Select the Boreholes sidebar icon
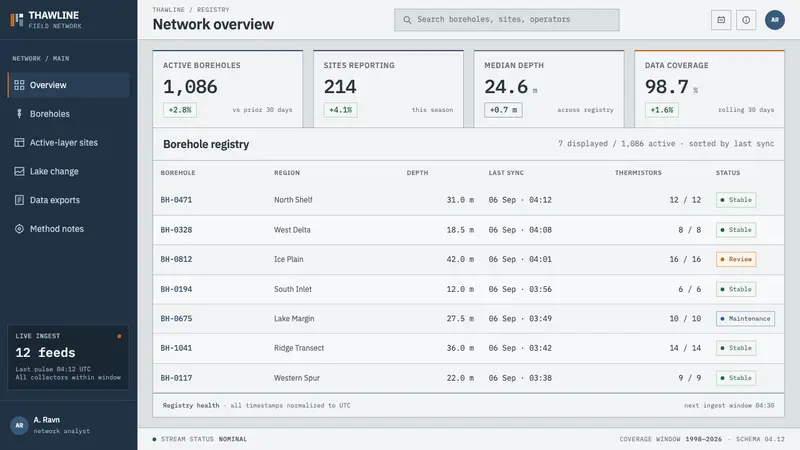Image resolution: width=800 pixels, height=450 pixels. (x=19, y=114)
